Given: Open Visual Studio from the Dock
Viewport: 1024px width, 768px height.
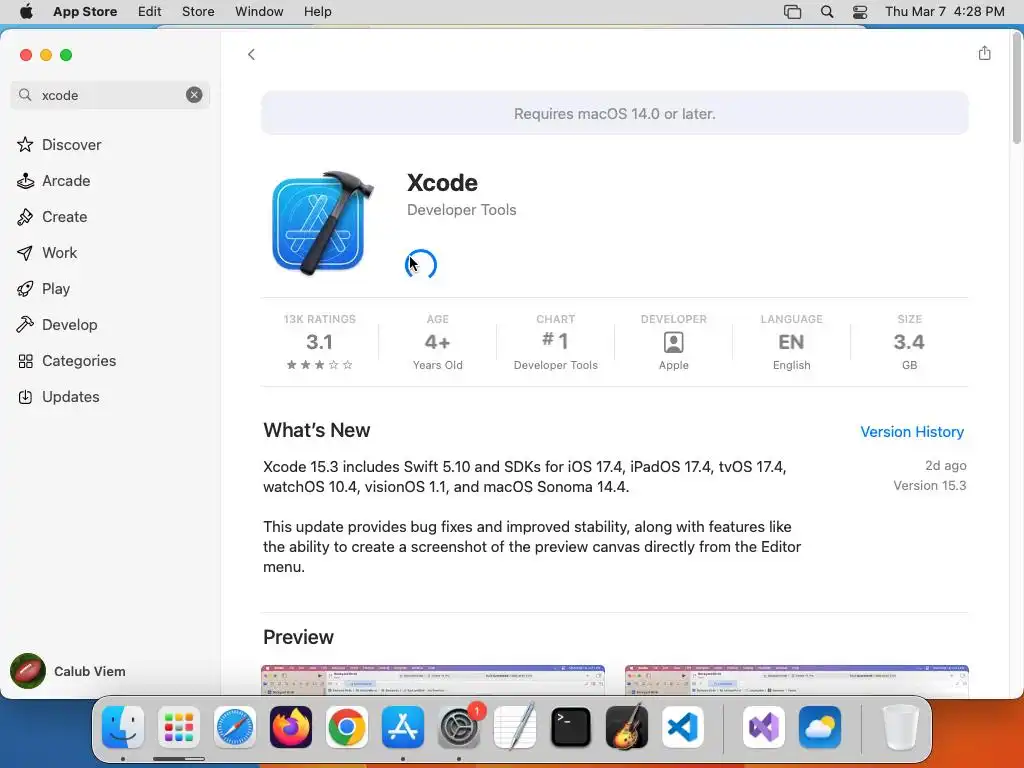Looking at the screenshot, I should coord(763,726).
